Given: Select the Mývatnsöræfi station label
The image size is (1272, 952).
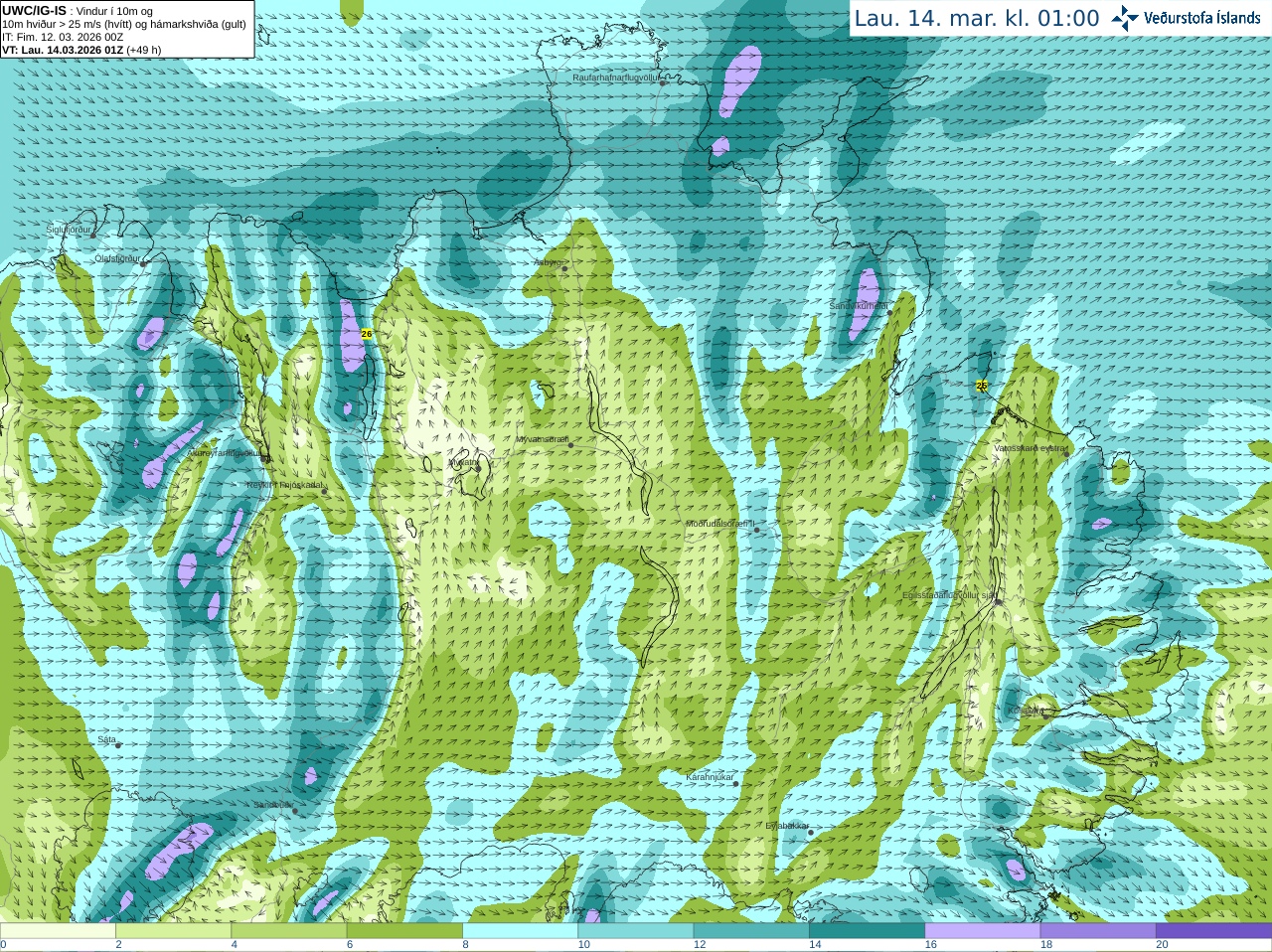Looking at the screenshot, I should 542,439.
